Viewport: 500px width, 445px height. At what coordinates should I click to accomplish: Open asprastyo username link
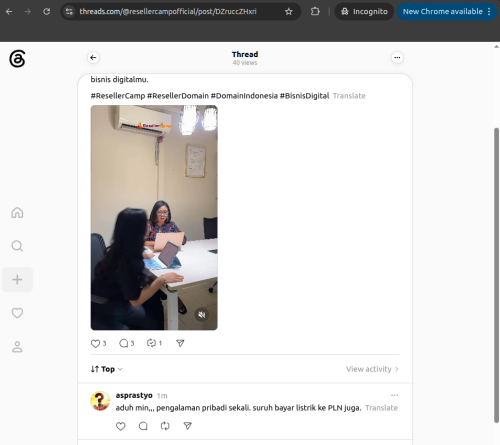coord(134,395)
